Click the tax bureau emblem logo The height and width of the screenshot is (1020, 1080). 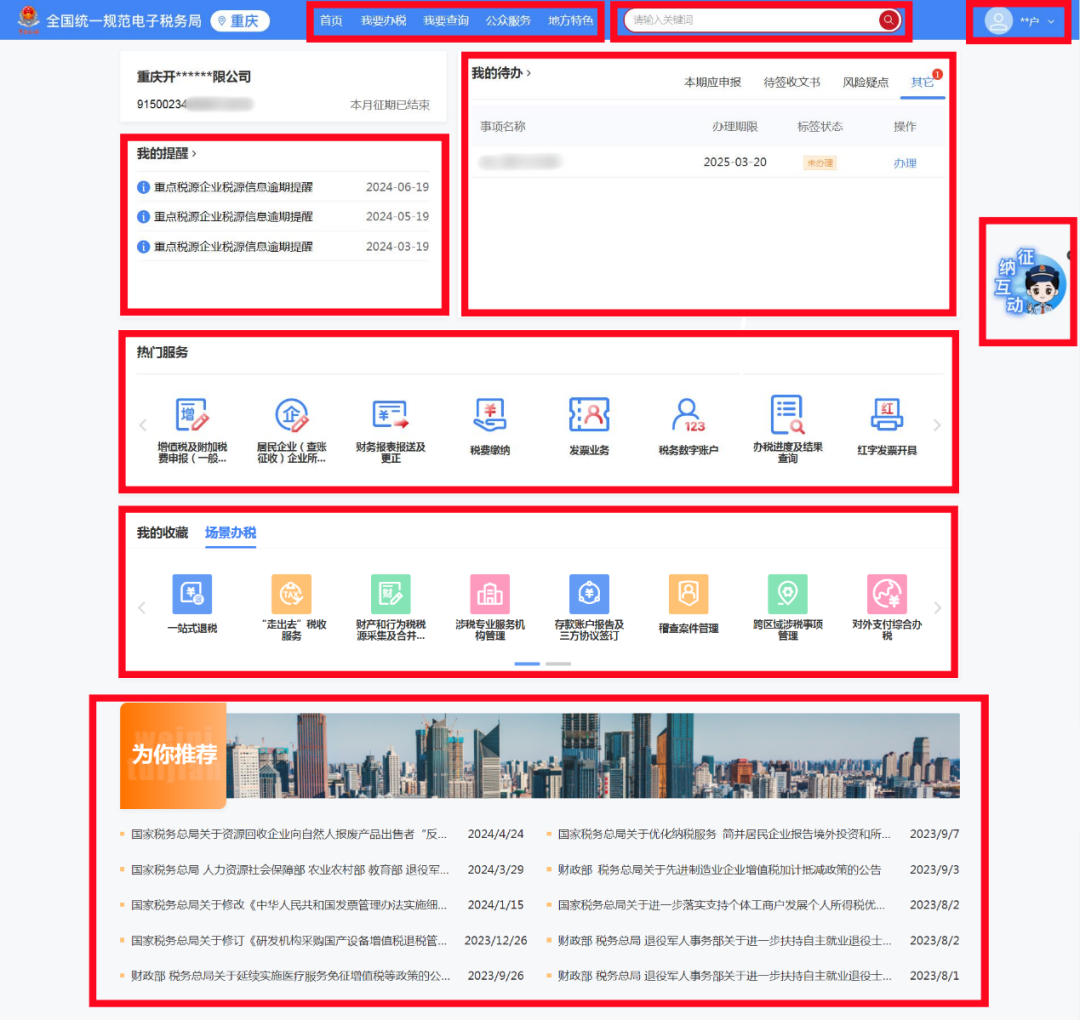(28, 19)
